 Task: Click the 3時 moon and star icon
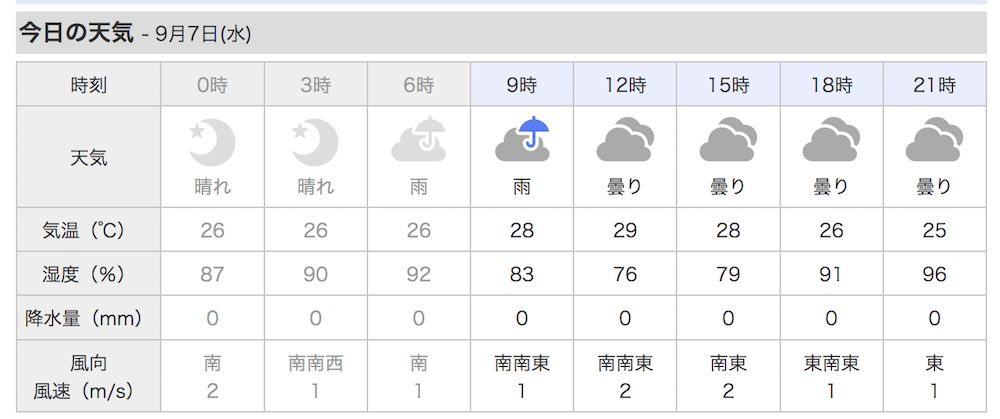315,143
